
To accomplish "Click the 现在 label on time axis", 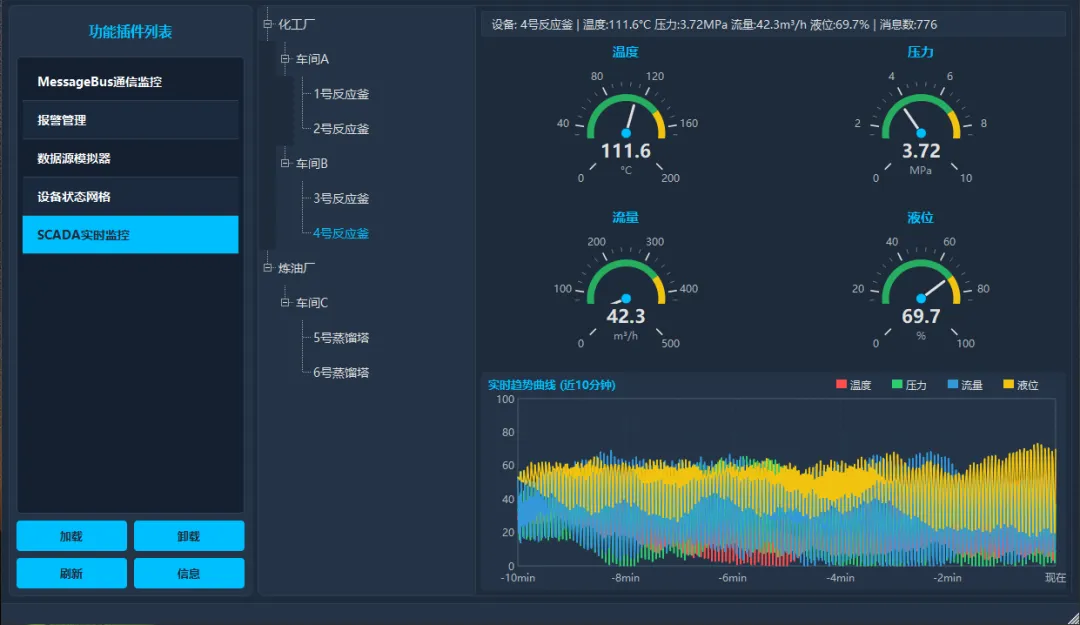I will [1055, 577].
